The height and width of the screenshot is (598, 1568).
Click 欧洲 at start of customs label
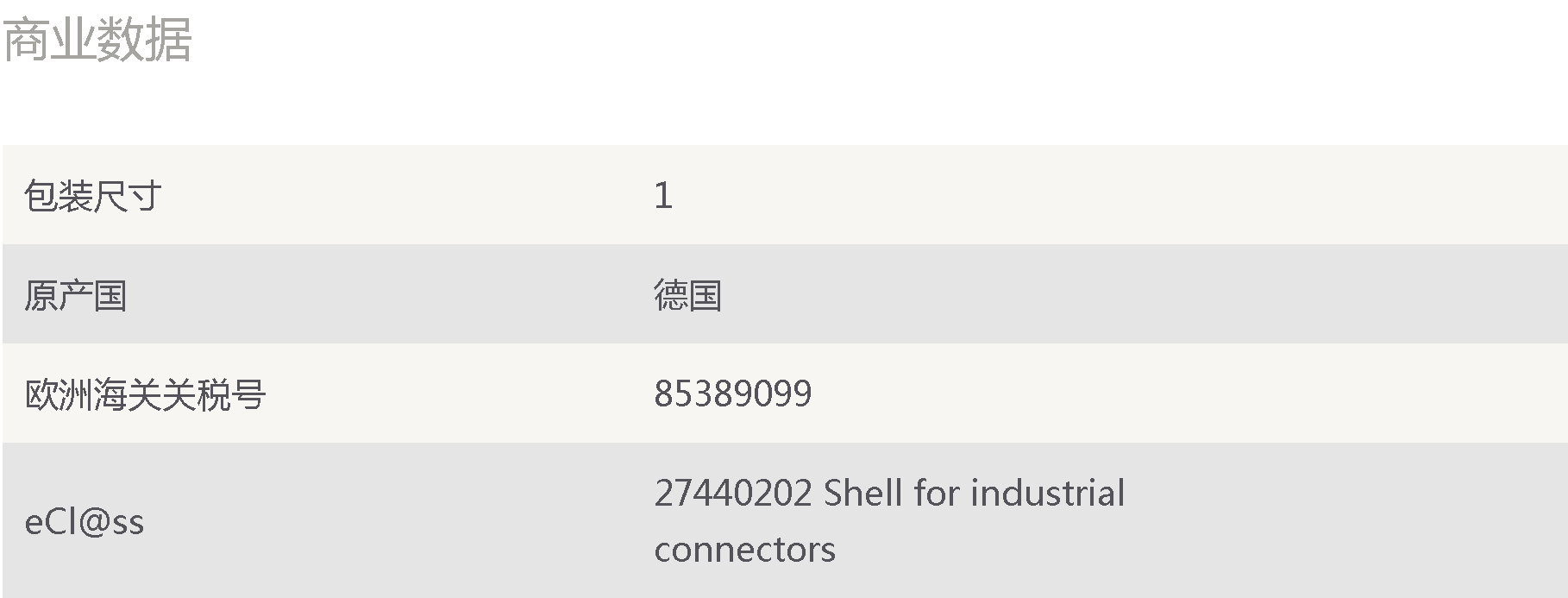coord(59,394)
